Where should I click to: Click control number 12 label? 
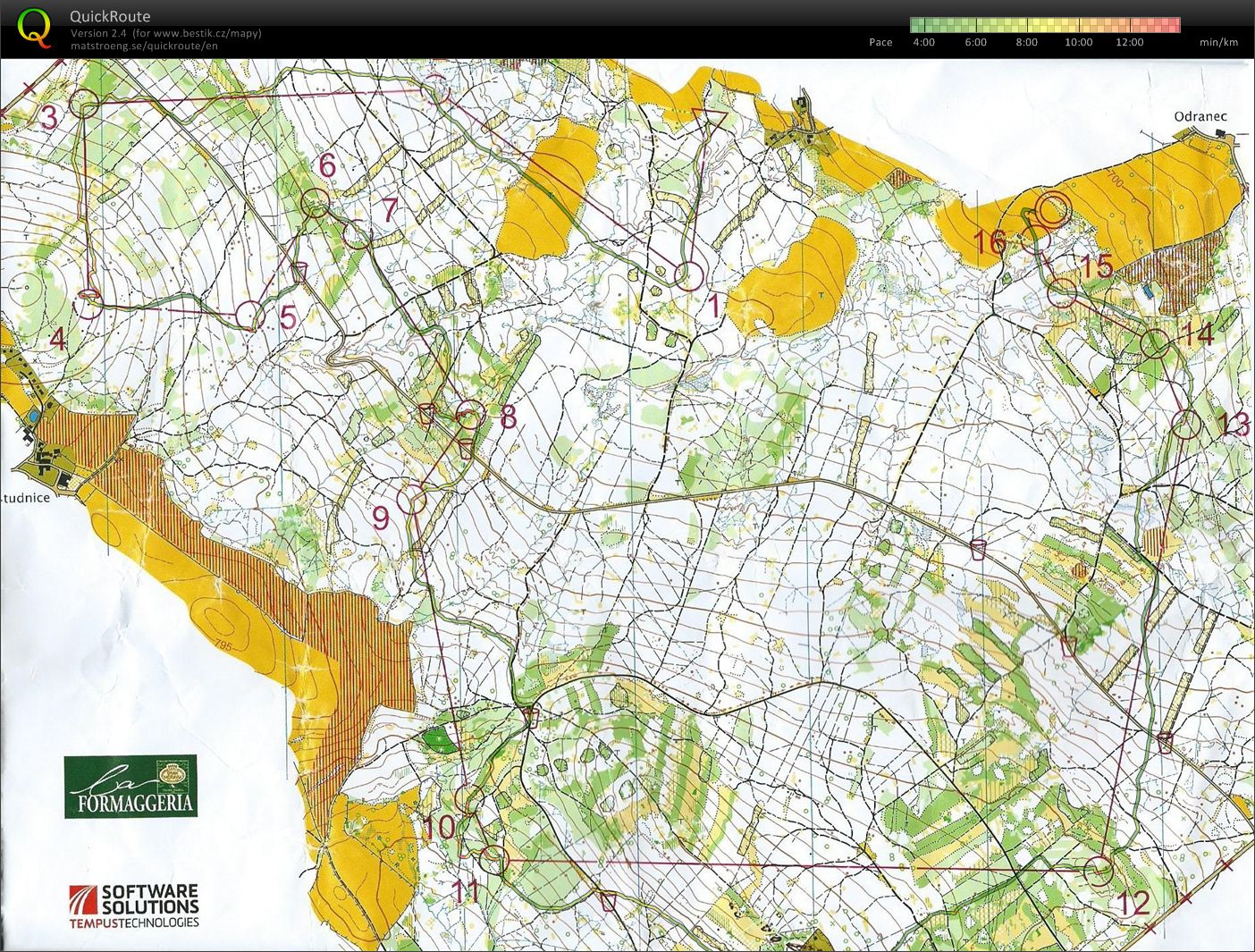tap(1133, 903)
